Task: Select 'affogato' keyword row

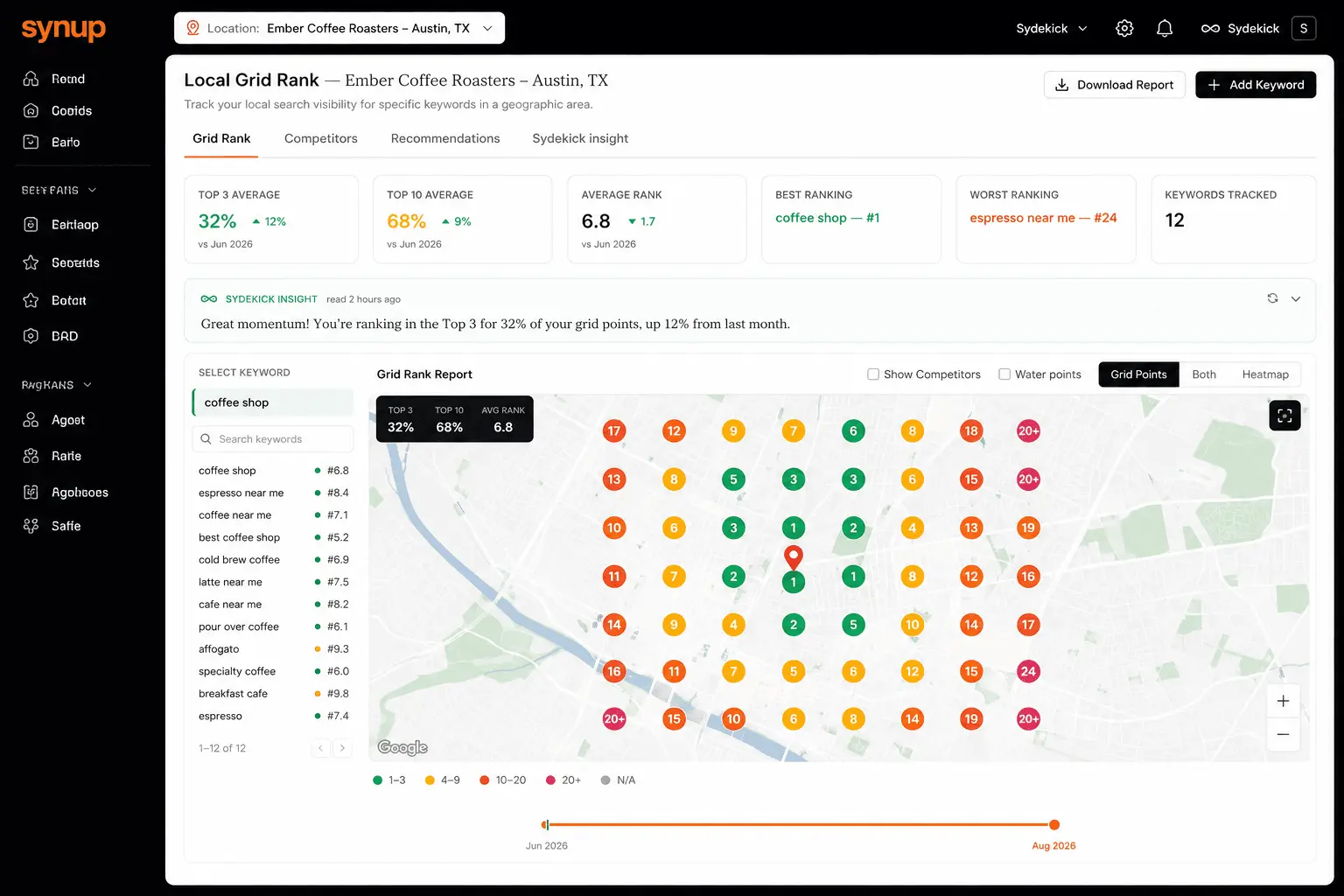Action: 273,649
